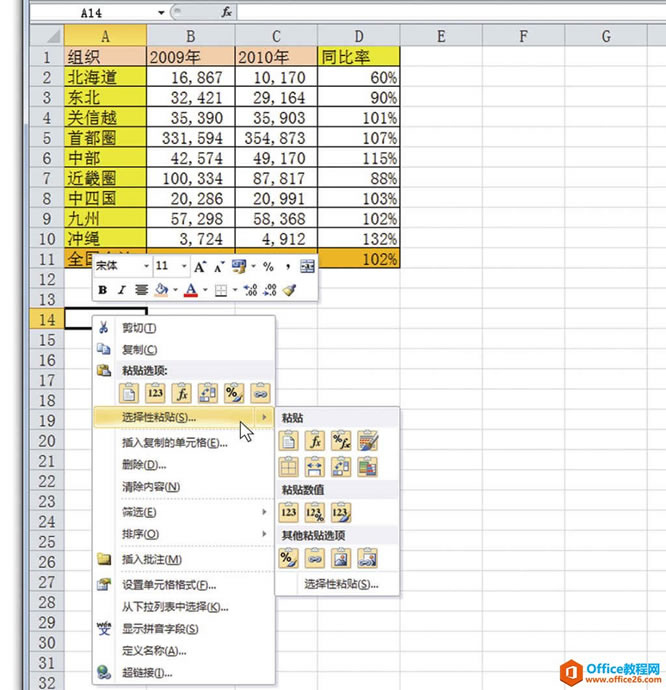Choose Paste Link icon in paste options row
Image resolution: width=666 pixels, height=690 pixels.
click(x=261, y=393)
